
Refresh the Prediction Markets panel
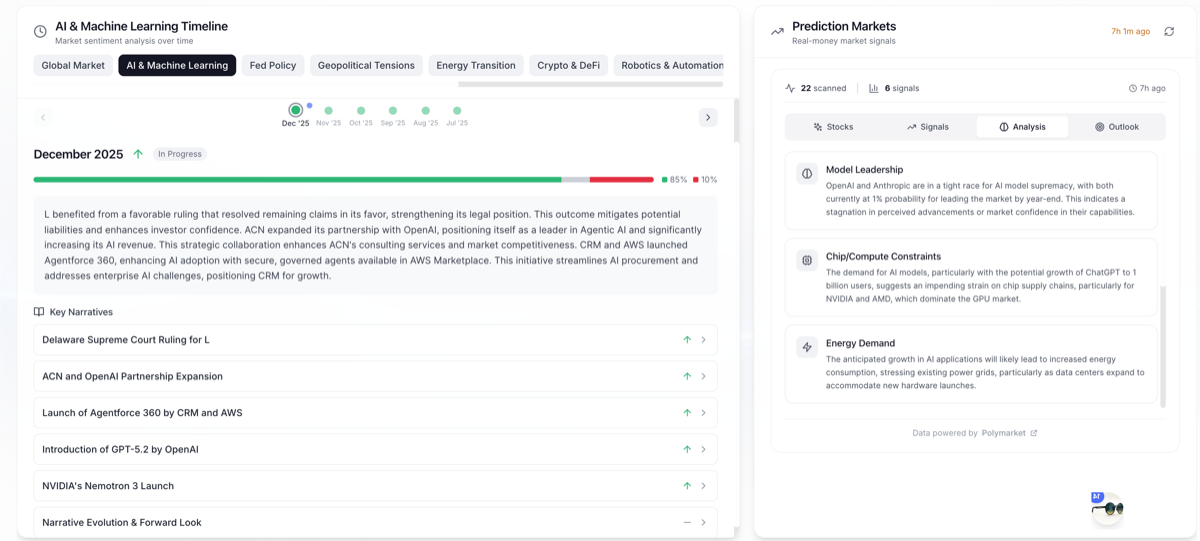[x=1169, y=32]
